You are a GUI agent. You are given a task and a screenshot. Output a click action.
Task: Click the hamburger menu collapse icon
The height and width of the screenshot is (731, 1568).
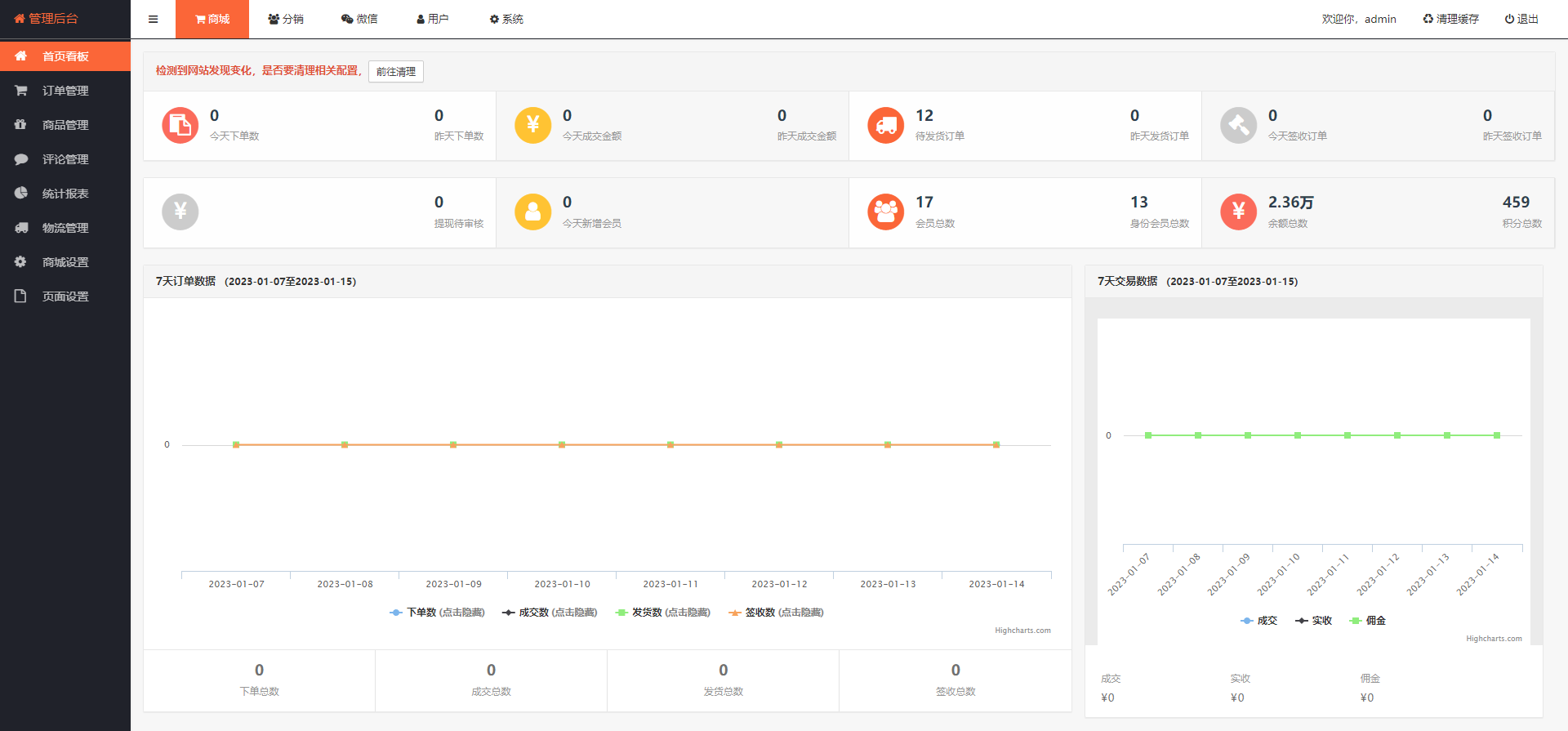[153, 19]
